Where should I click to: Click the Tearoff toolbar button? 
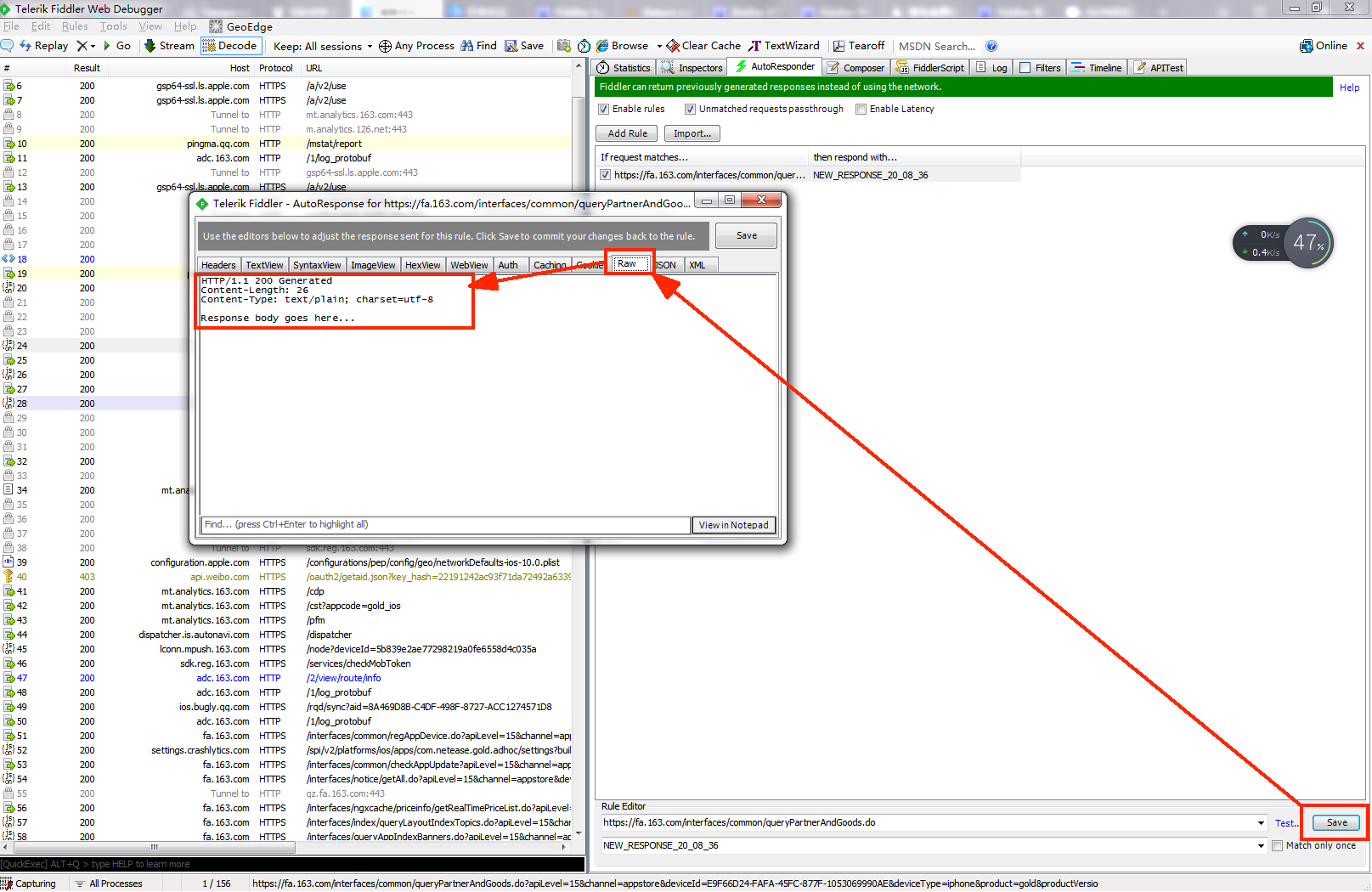(858, 46)
